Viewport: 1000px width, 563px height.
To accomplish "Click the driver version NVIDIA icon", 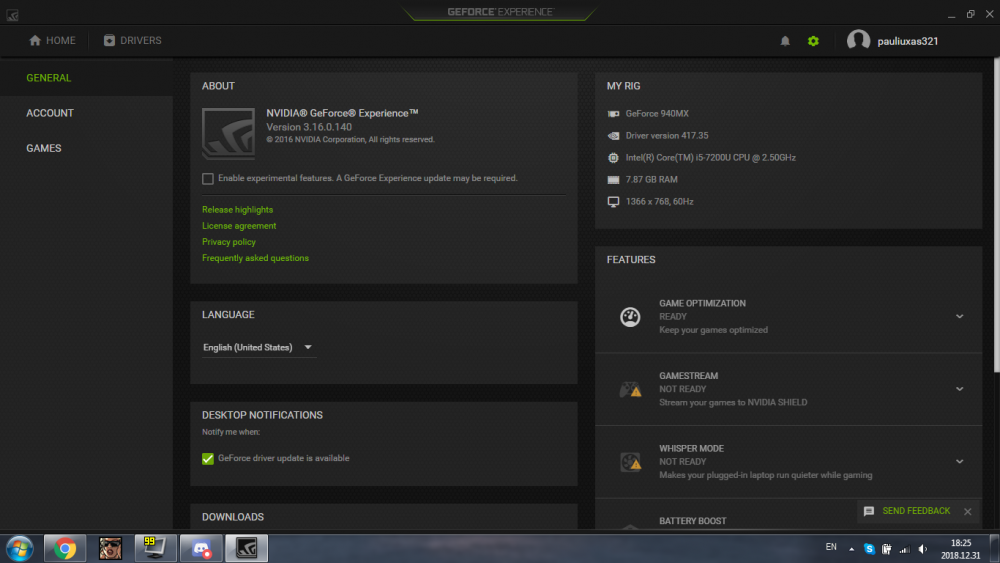I will (614, 136).
